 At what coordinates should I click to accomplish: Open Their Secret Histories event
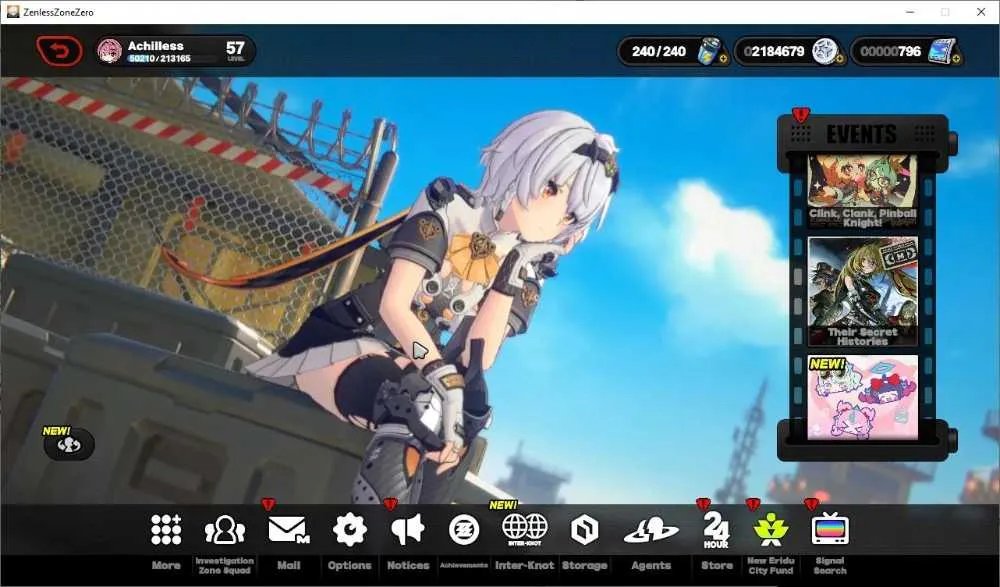862,292
